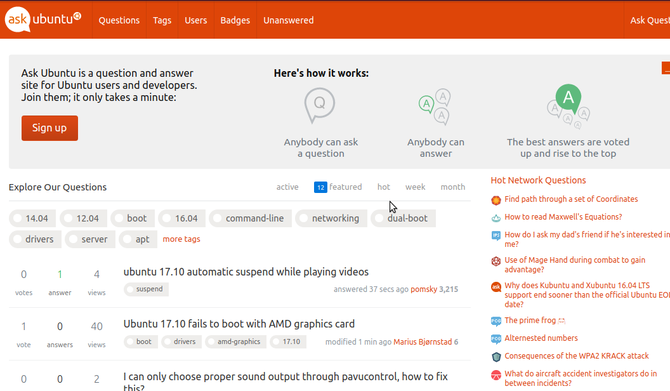Open user Marius Bjørnstad's profile
670x391 pixels.
(423, 342)
